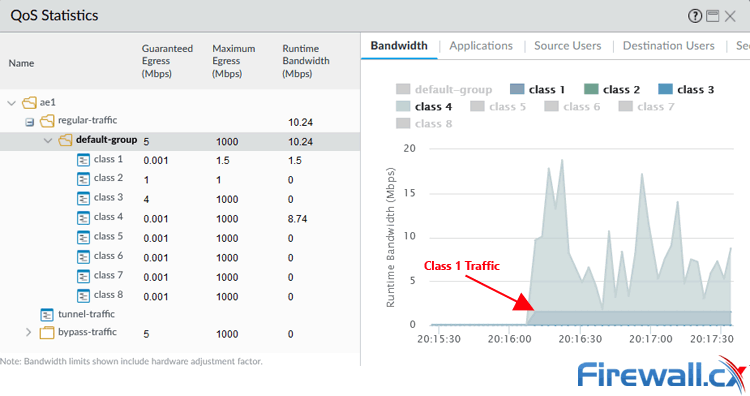Click the class 5 node icon
The height and width of the screenshot is (396, 750).
click(83, 238)
